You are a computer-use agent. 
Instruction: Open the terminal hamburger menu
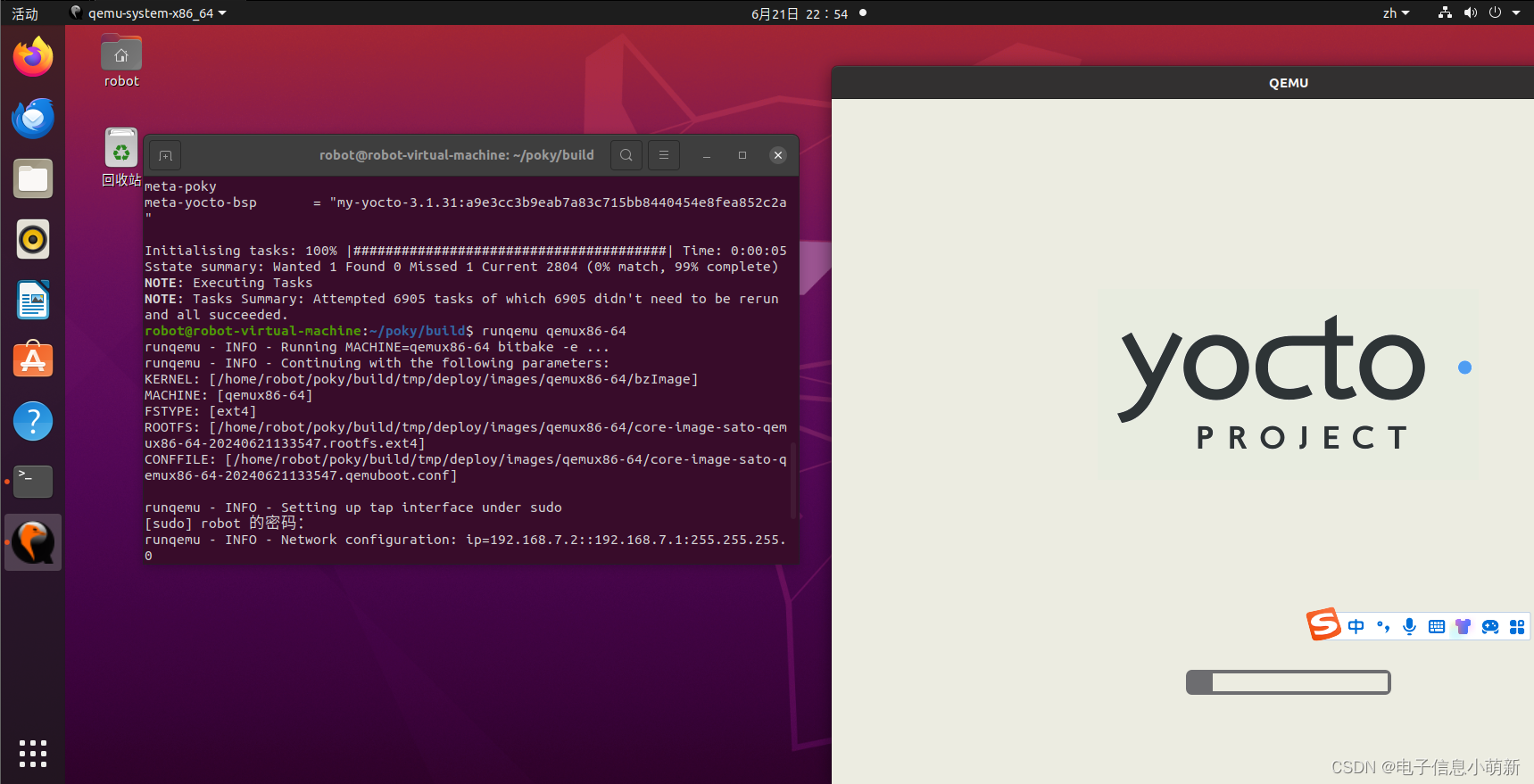664,155
